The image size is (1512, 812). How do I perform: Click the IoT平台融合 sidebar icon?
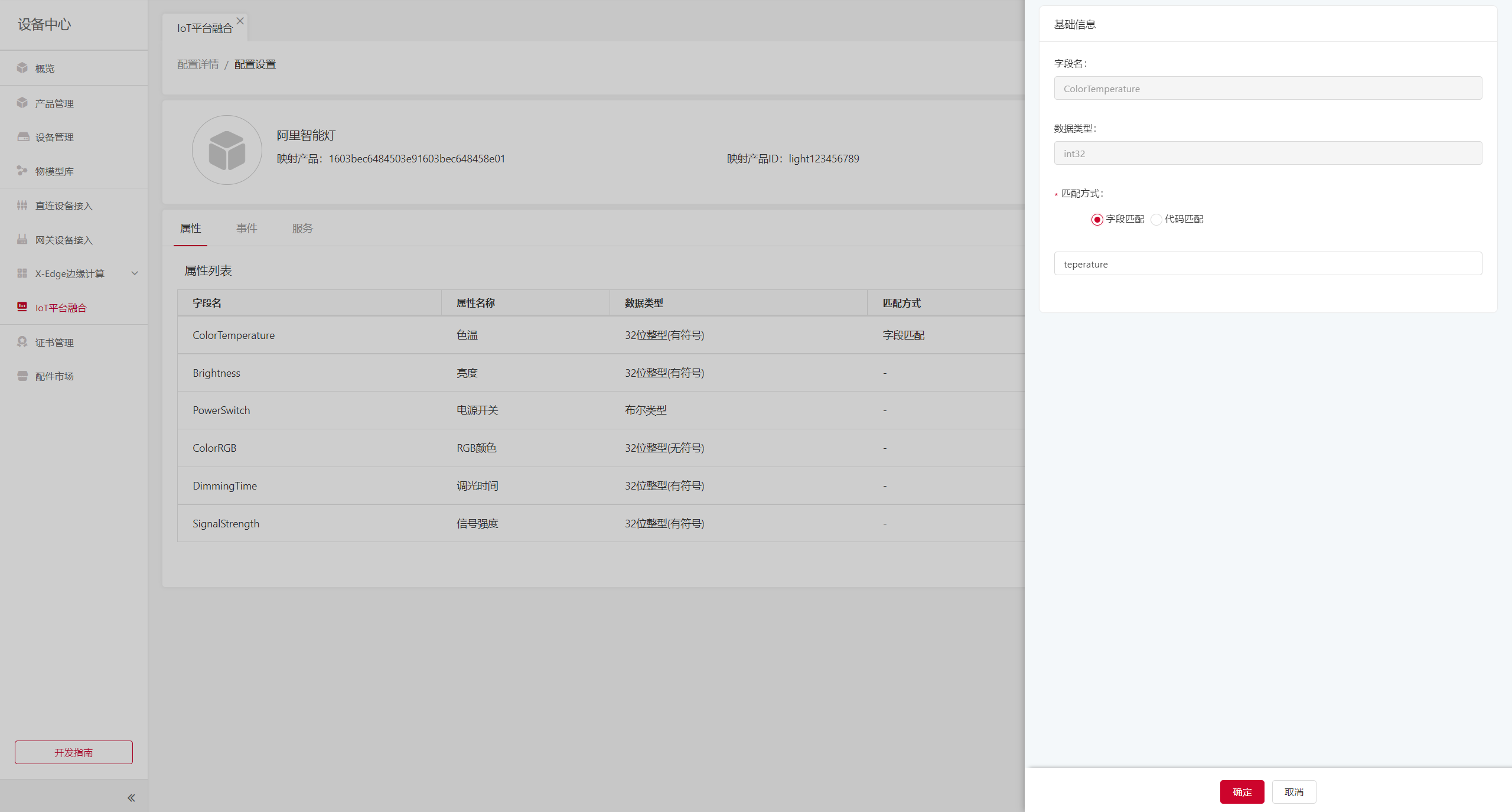22,307
